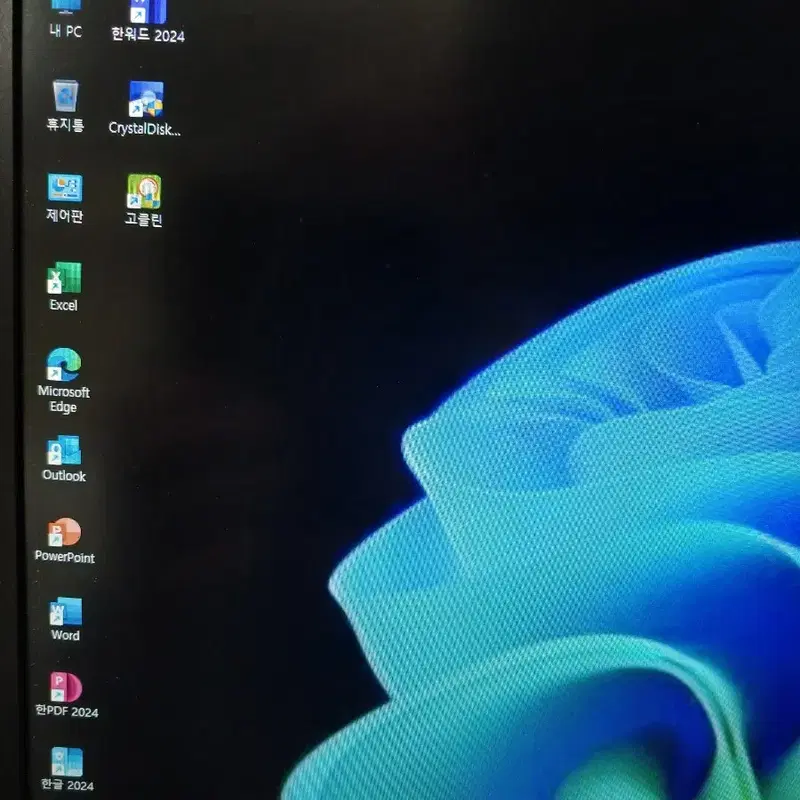Click the "고클린" text label
Screen dimensions: 800x800
pos(144,219)
